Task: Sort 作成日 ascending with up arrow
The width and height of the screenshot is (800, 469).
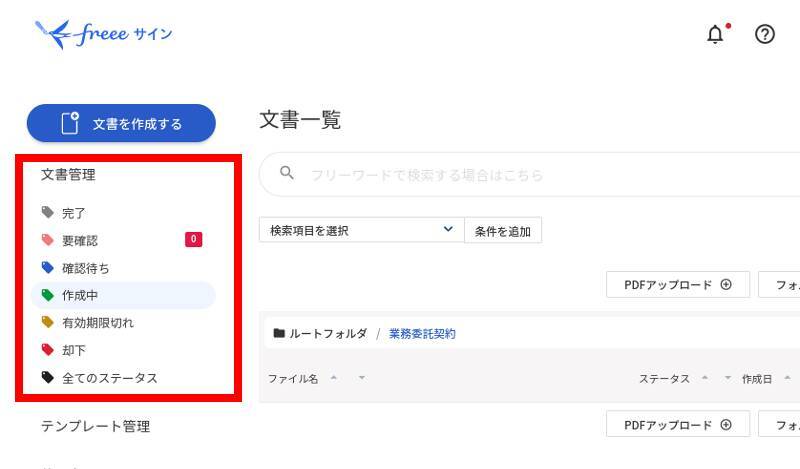Action: (x=787, y=378)
